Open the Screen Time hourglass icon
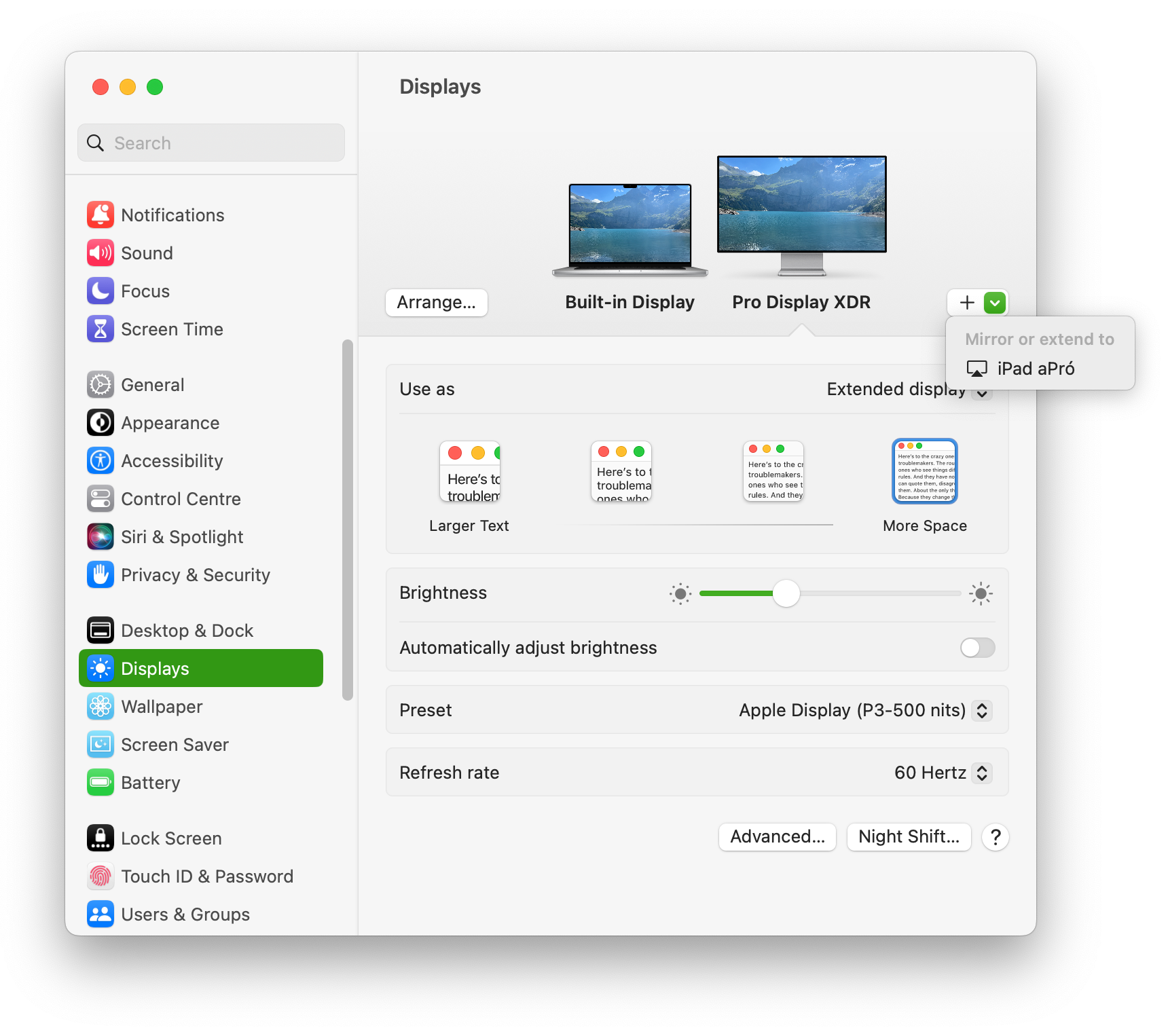This screenshot has height=1036, width=1168. 101,329
